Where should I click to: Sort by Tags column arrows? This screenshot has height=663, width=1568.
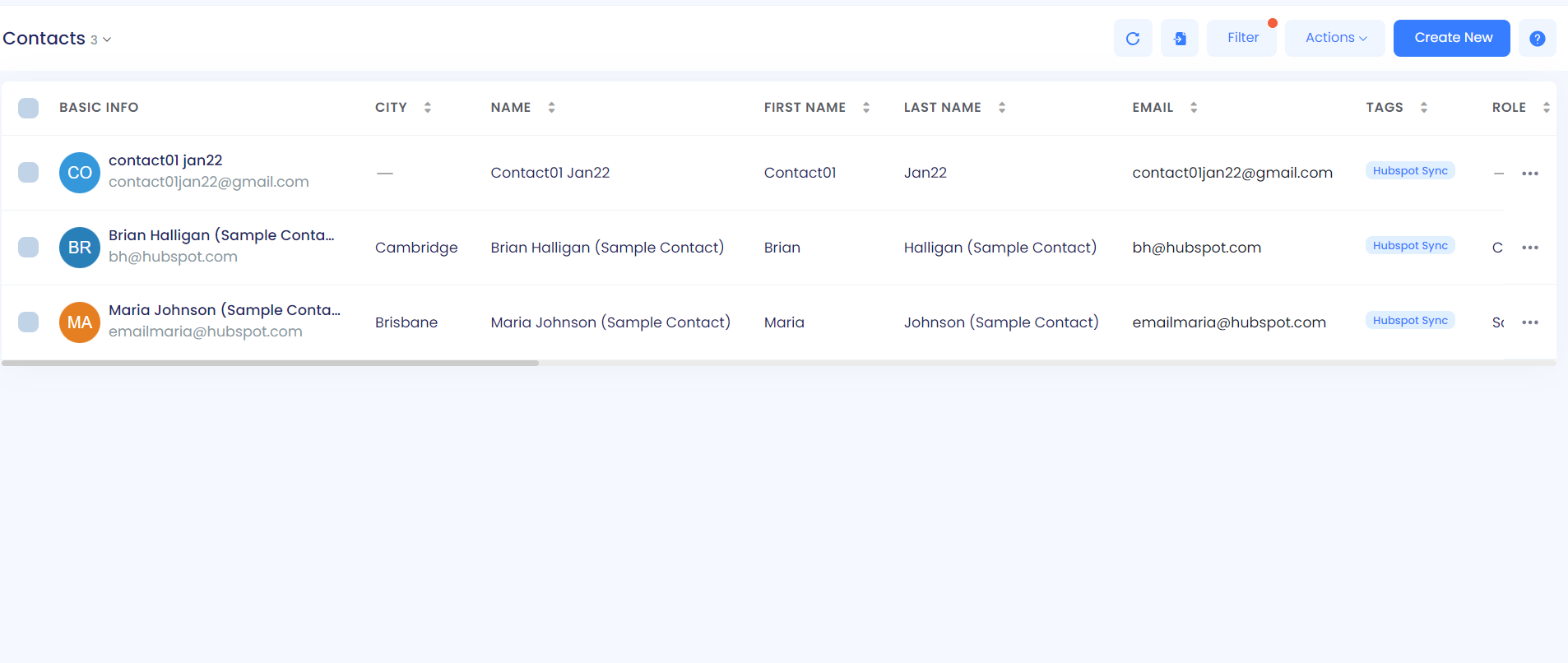coord(1423,108)
